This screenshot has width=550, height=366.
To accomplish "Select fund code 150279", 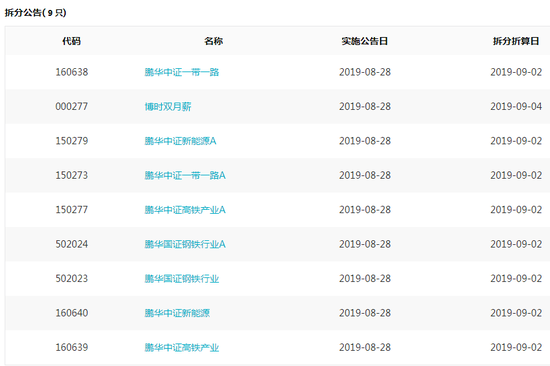I will pyautogui.click(x=72, y=141).
